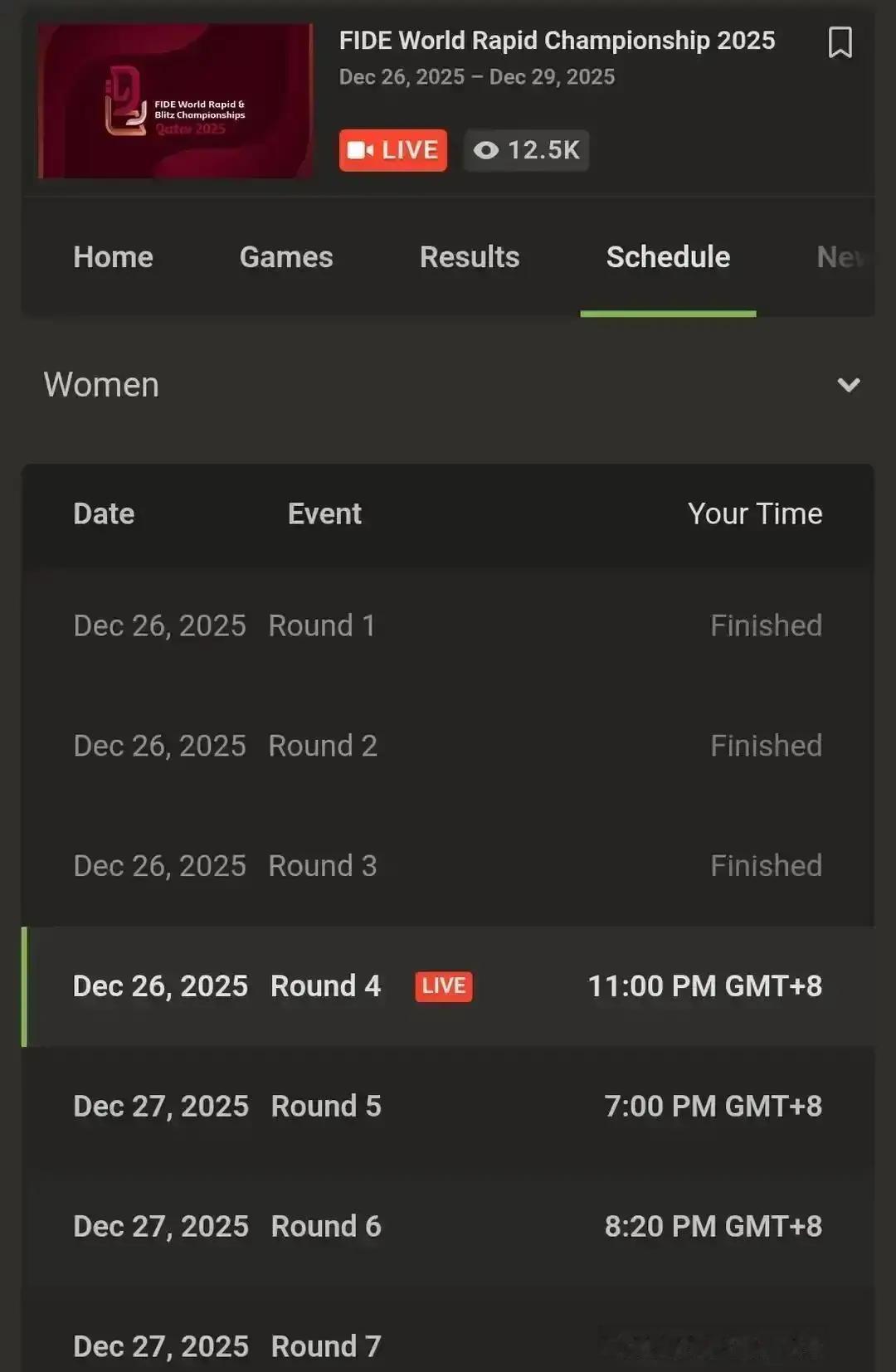Click the red LIVE video badge
The image size is (896, 1372).
coord(392,150)
